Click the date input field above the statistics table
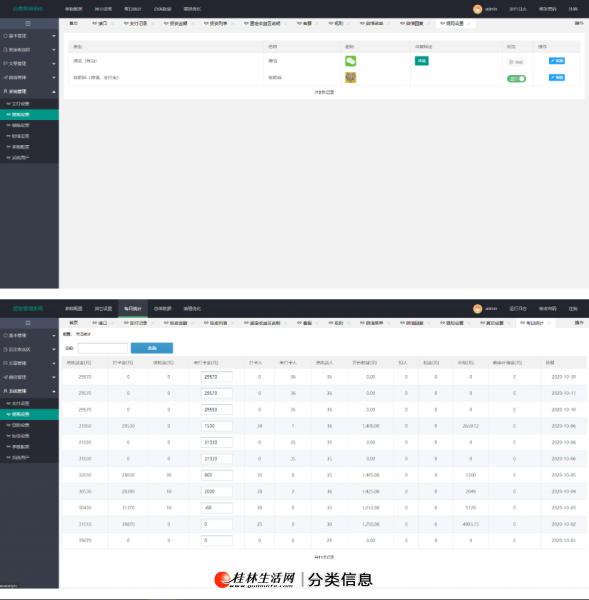Screen dimensions: 589x600 103,348
